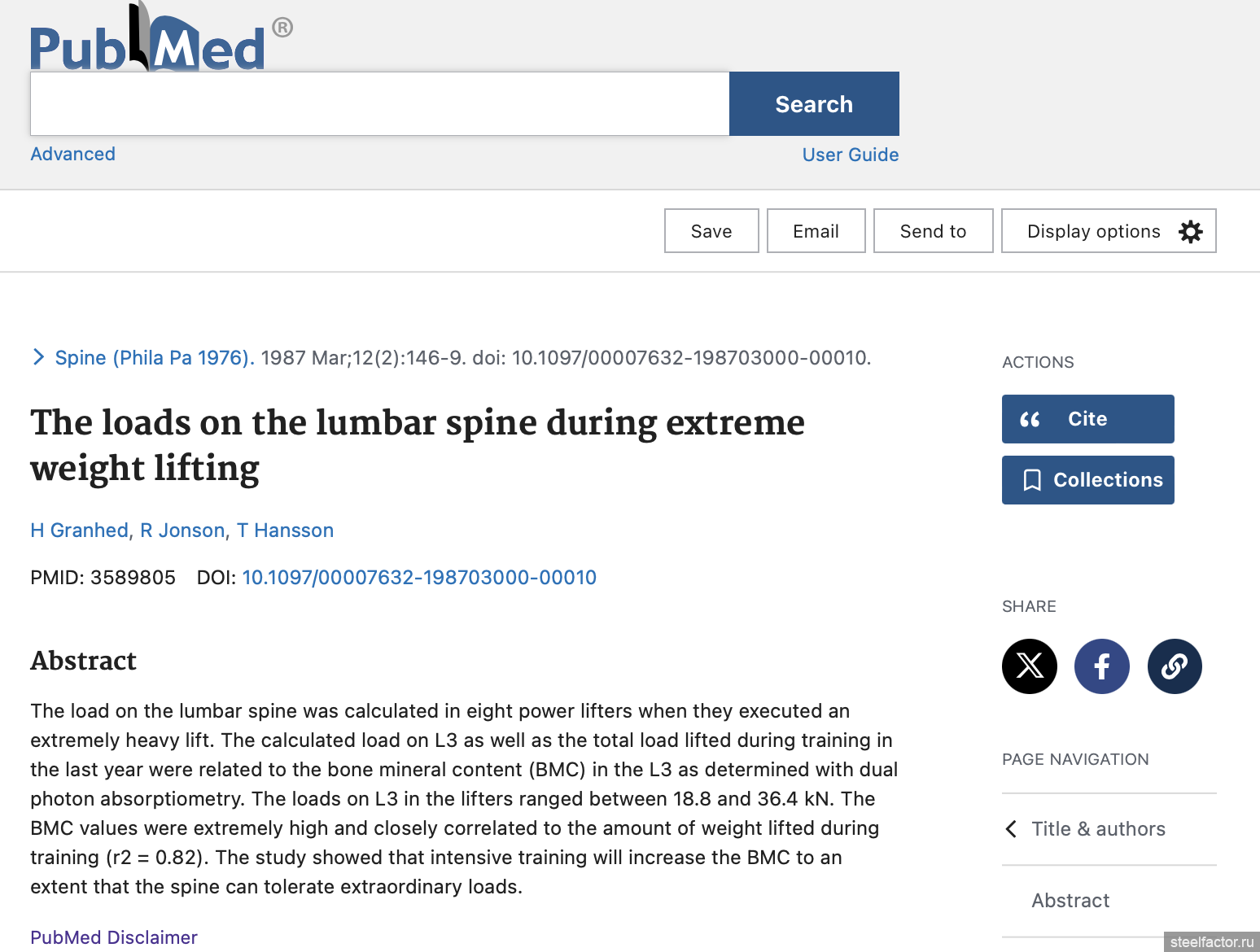Copy permalink with the chain link icon
The height and width of the screenshot is (952, 1260).
point(1175,666)
